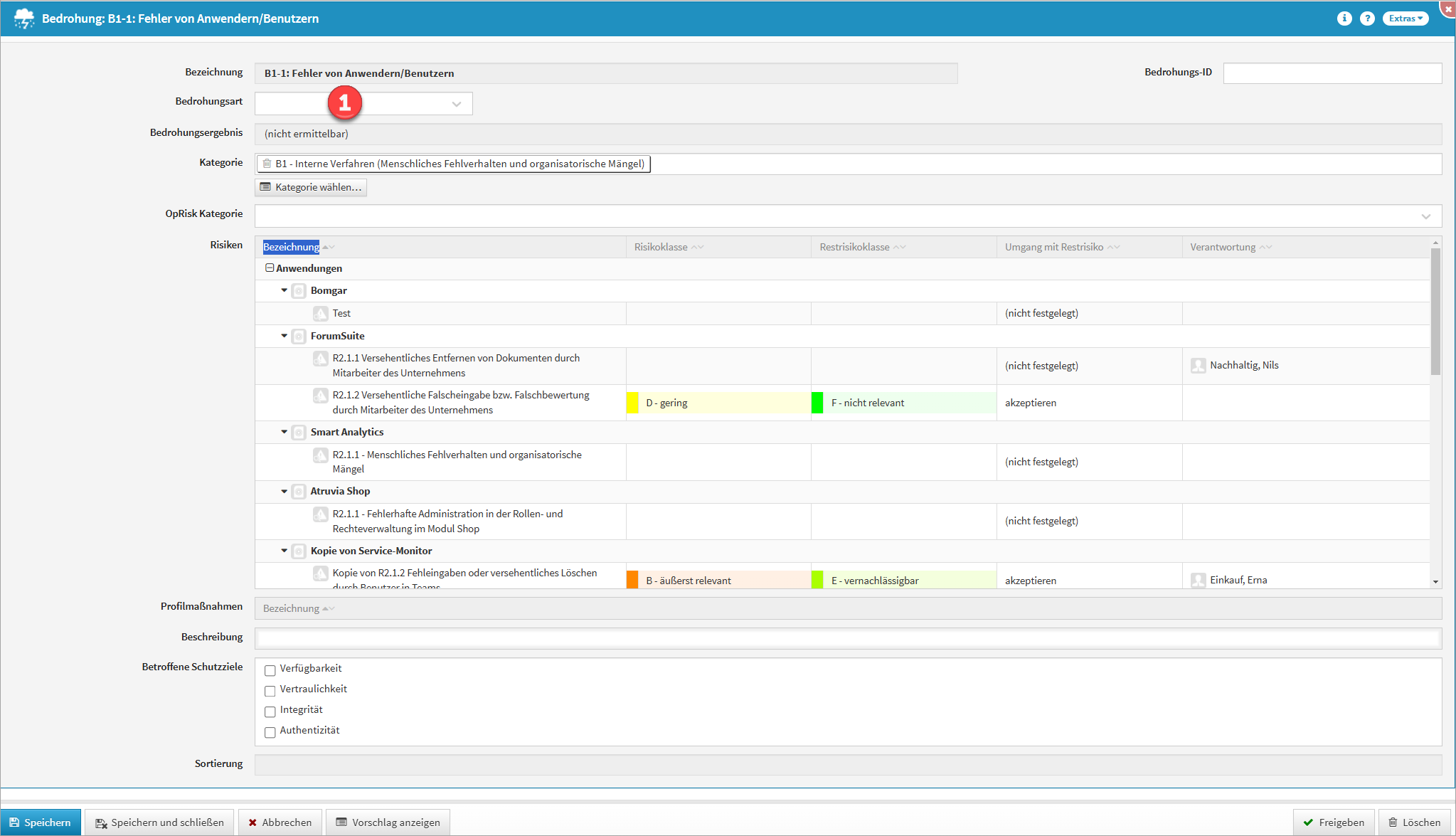This screenshot has height=836, width=1456.
Task: Click the help question mark icon
Action: point(1367,18)
